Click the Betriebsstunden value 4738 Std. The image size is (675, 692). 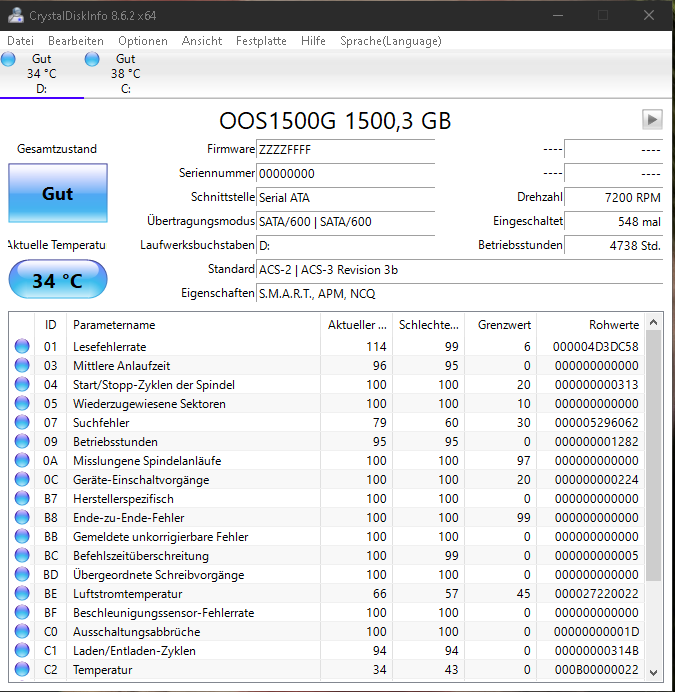pos(613,245)
